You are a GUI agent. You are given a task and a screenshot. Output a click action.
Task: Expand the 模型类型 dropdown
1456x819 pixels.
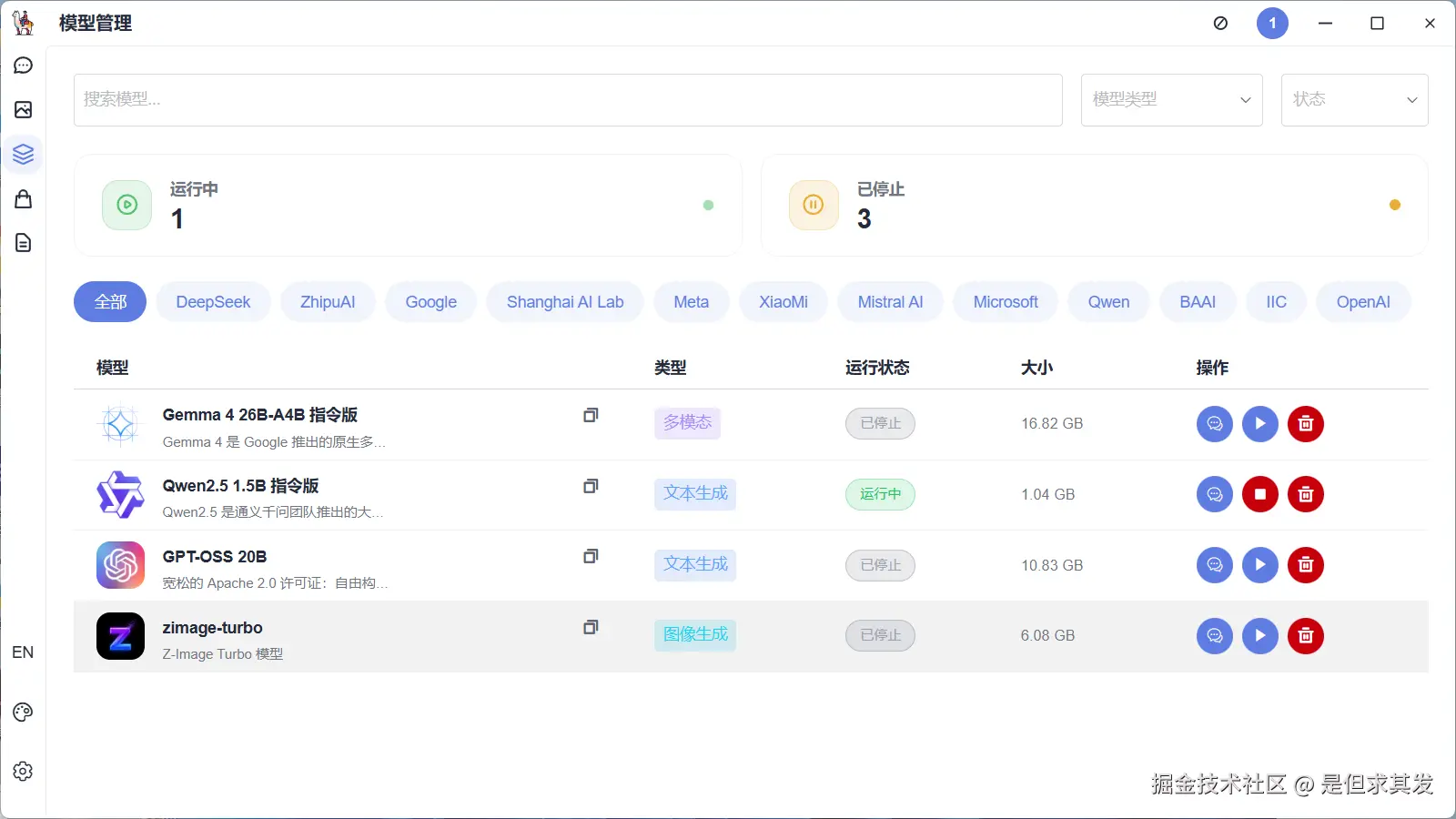click(x=1172, y=100)
